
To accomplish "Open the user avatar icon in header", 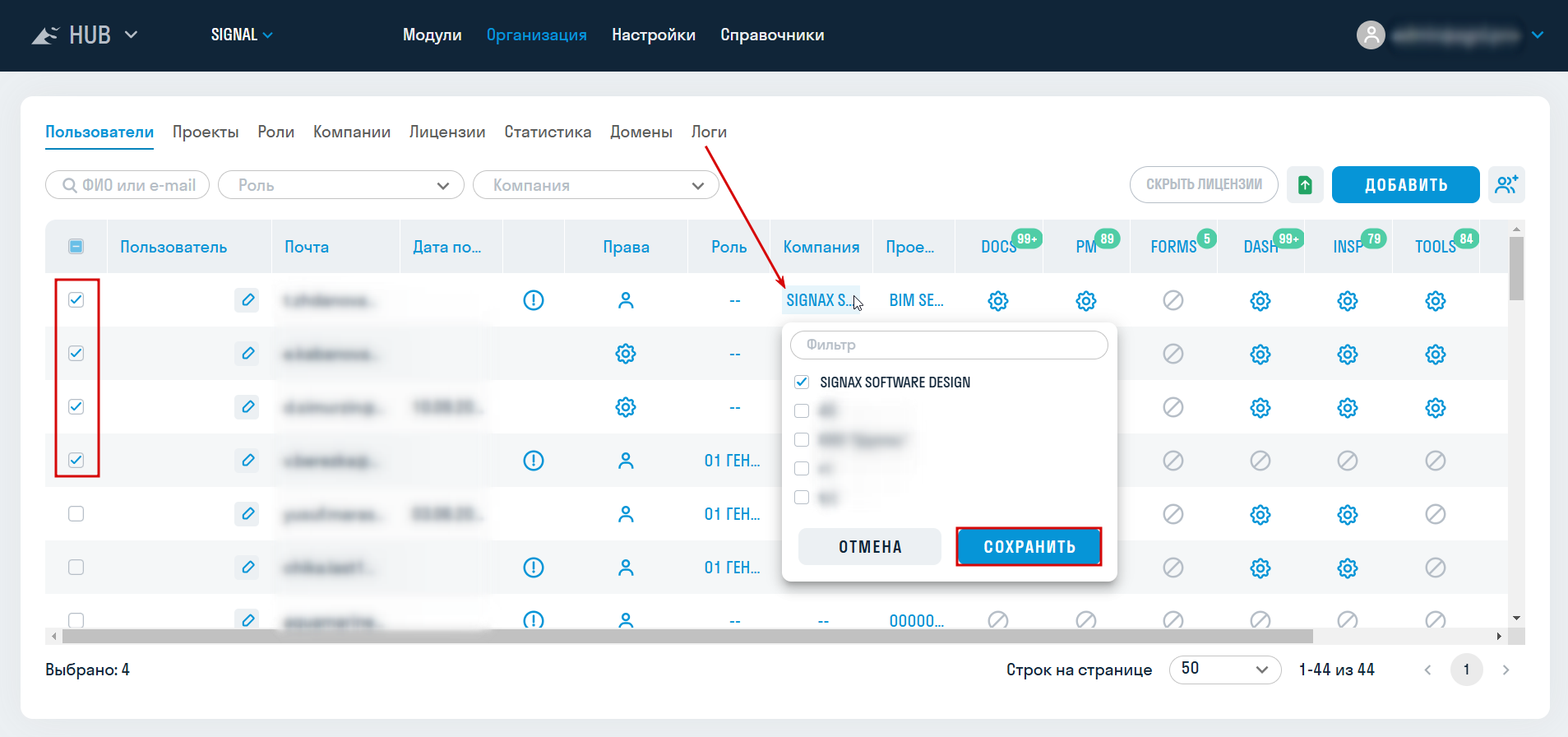I will click(1371, 35).
